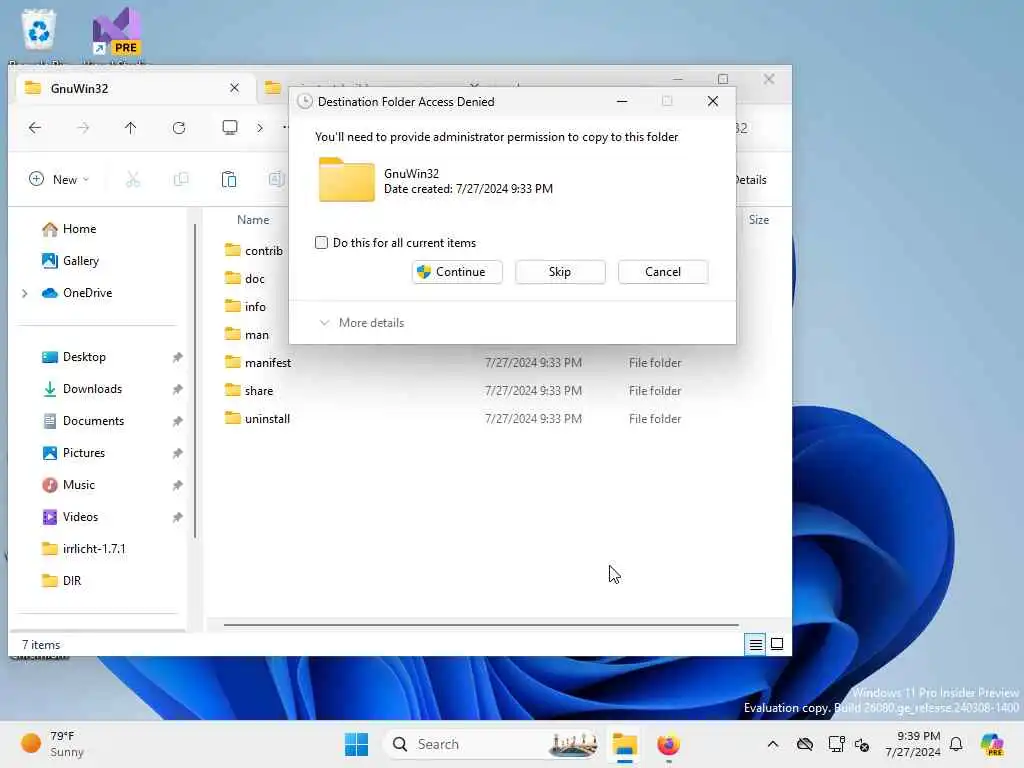1024x768 pixels.
Task: Click the Copy toolbar icon
Action: (x=181, y=180)
